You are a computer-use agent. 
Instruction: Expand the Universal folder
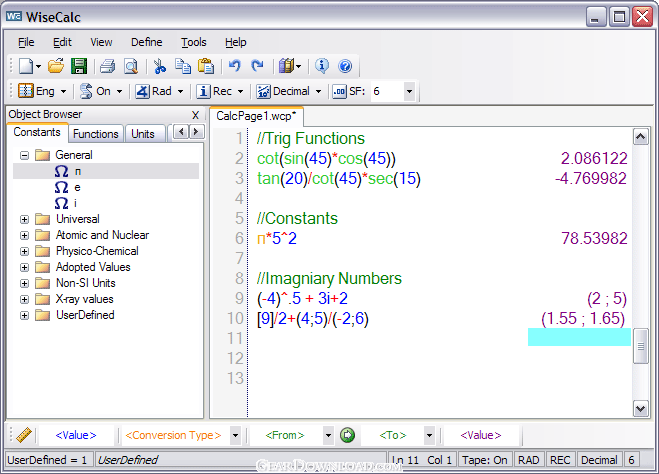click(x=24, y=219)
